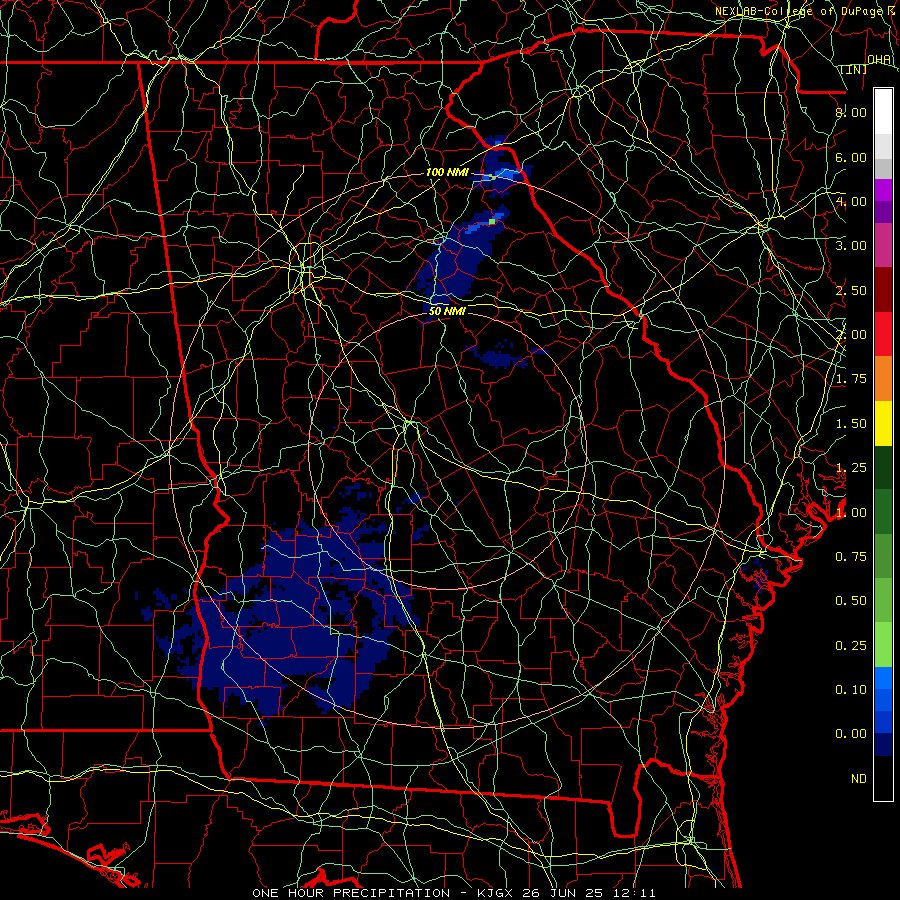Click the 0.75 legend value
Screen dimensions: 900x900
click(x=851, y=557)
